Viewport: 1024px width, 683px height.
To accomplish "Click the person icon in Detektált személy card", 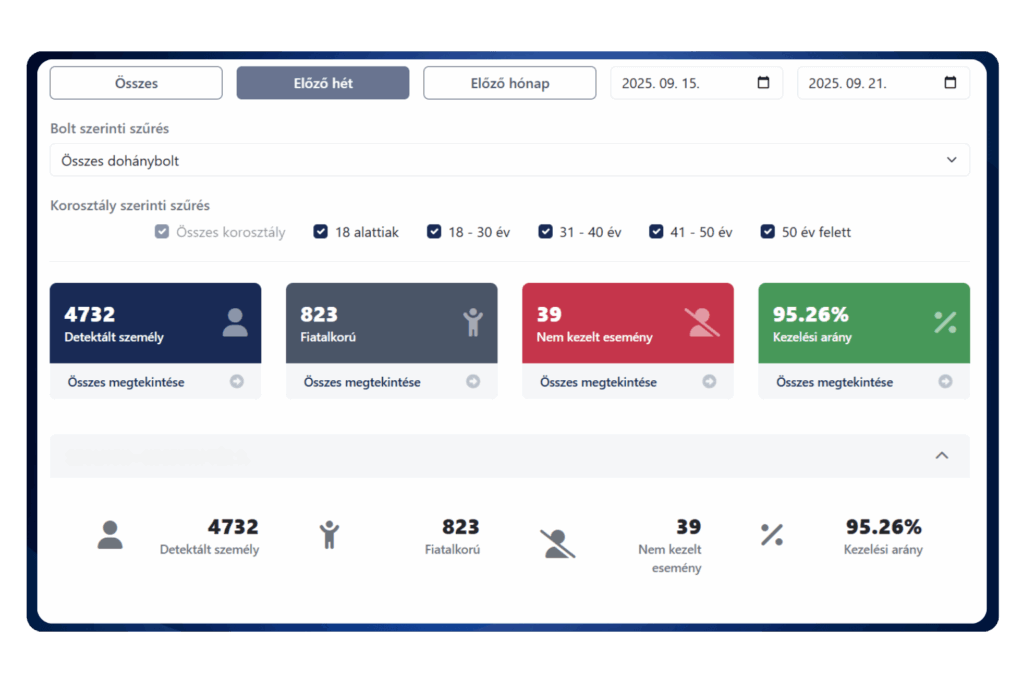I will click(x=235, y=322).
